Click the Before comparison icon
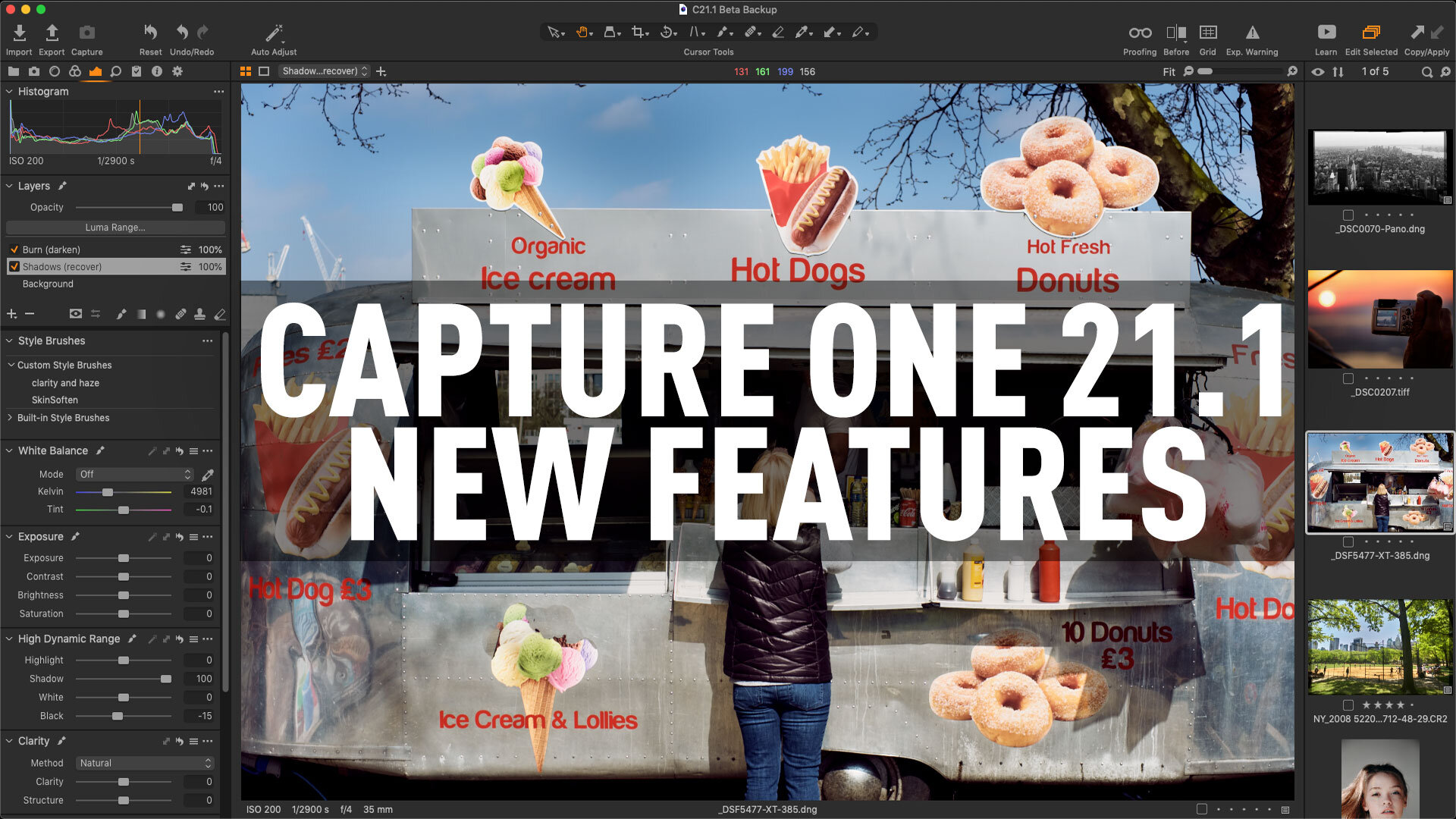 [1176, 33]
